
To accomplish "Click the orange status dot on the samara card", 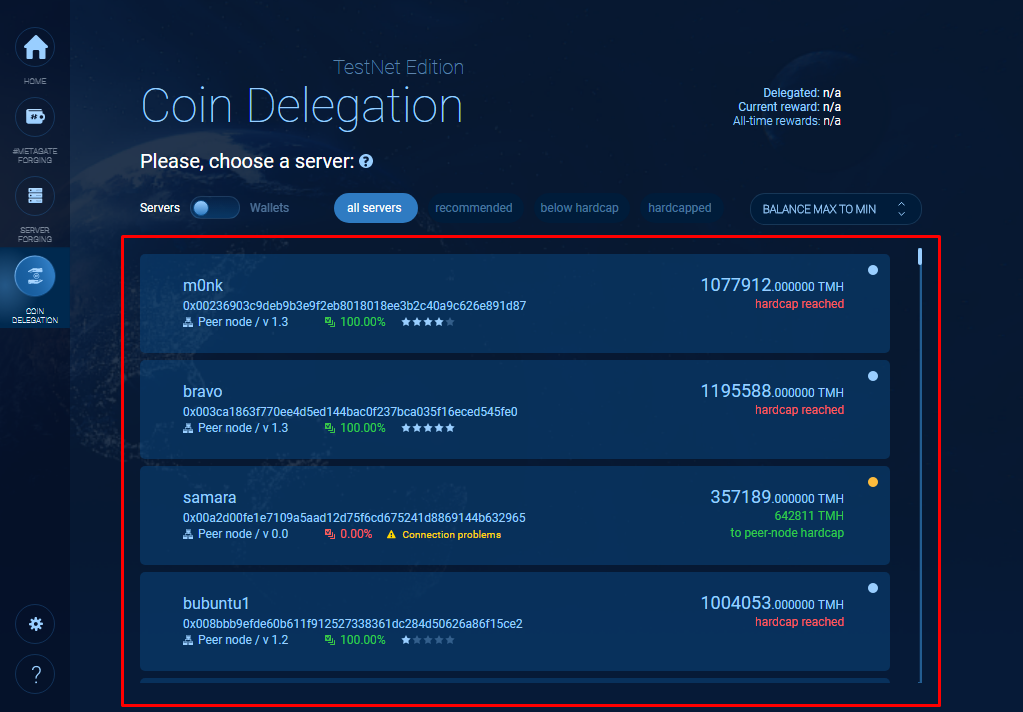I will click(873, 482).
